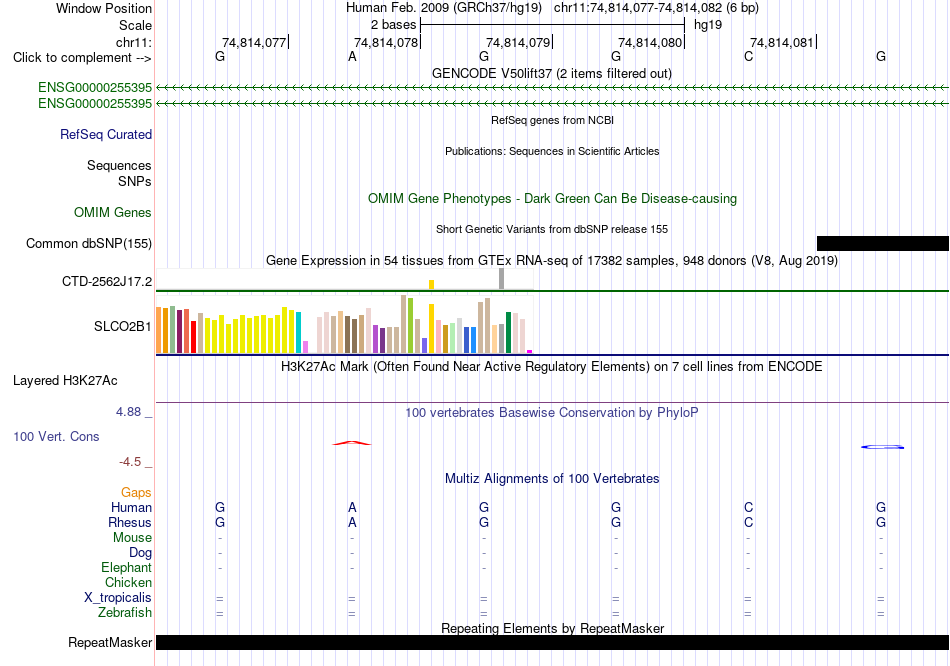Click position label 74,814,078
The image size is (950, 666).
click(386, 42)
